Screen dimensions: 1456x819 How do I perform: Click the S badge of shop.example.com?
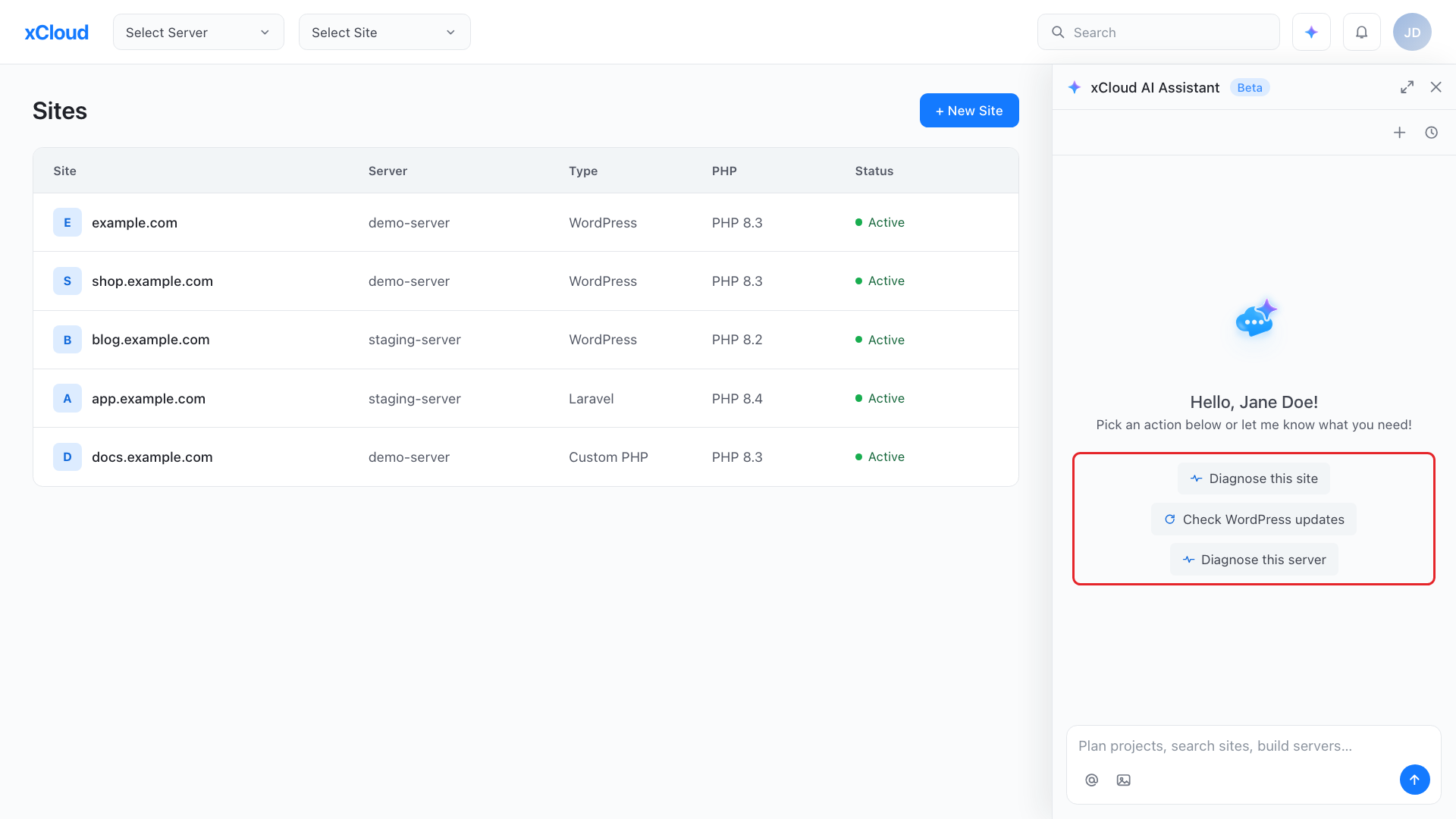67,281
